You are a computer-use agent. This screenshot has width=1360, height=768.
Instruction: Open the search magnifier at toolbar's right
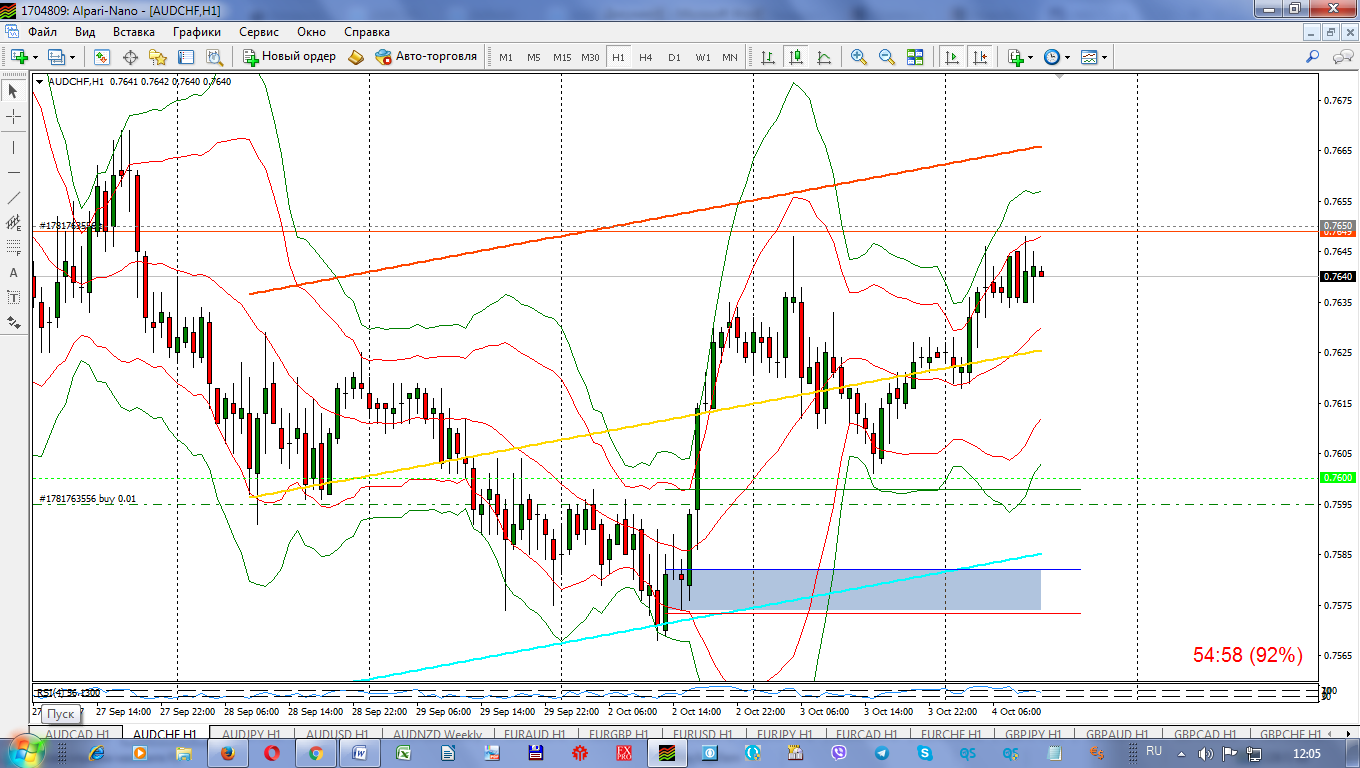[1314, 57]
